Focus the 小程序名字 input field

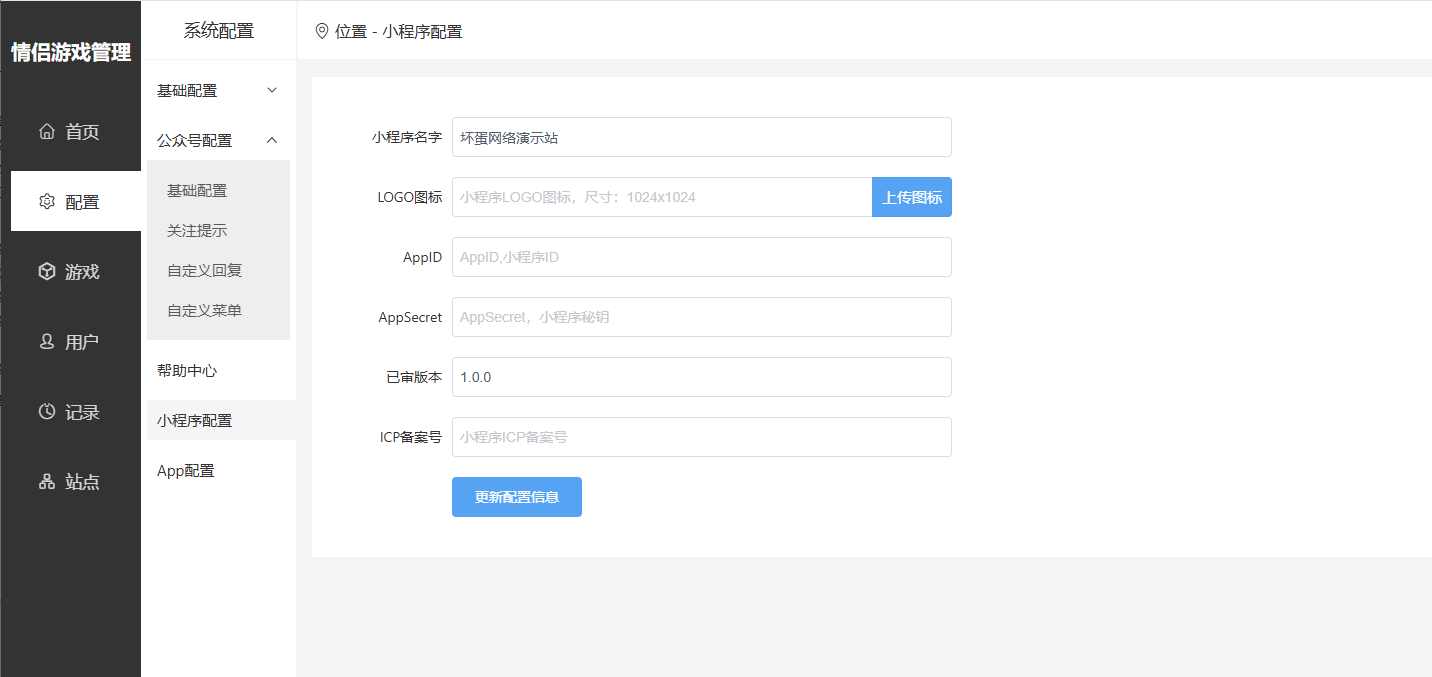pos(702,137)
